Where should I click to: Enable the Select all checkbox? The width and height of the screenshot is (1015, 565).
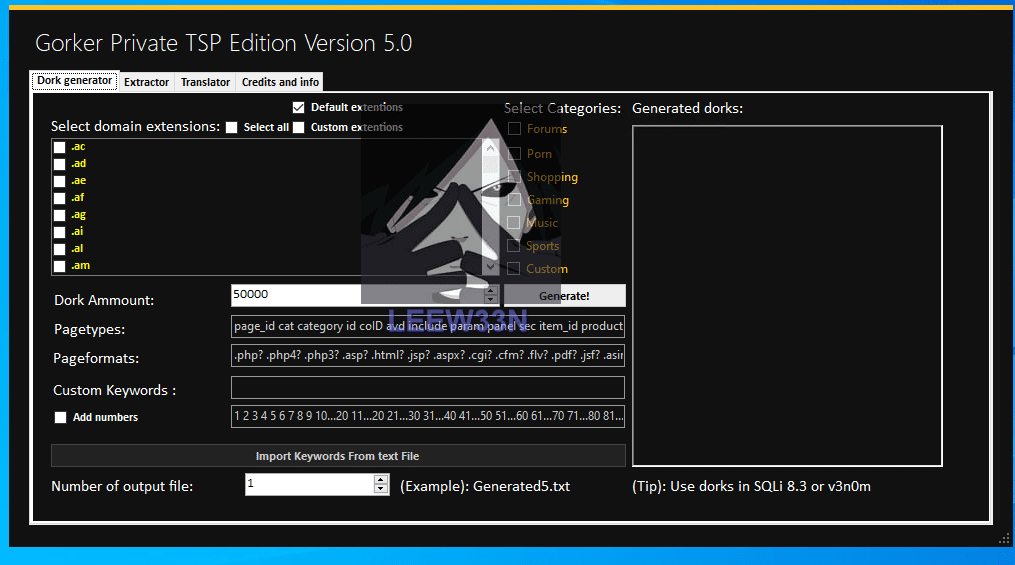[x=232, y=128]
